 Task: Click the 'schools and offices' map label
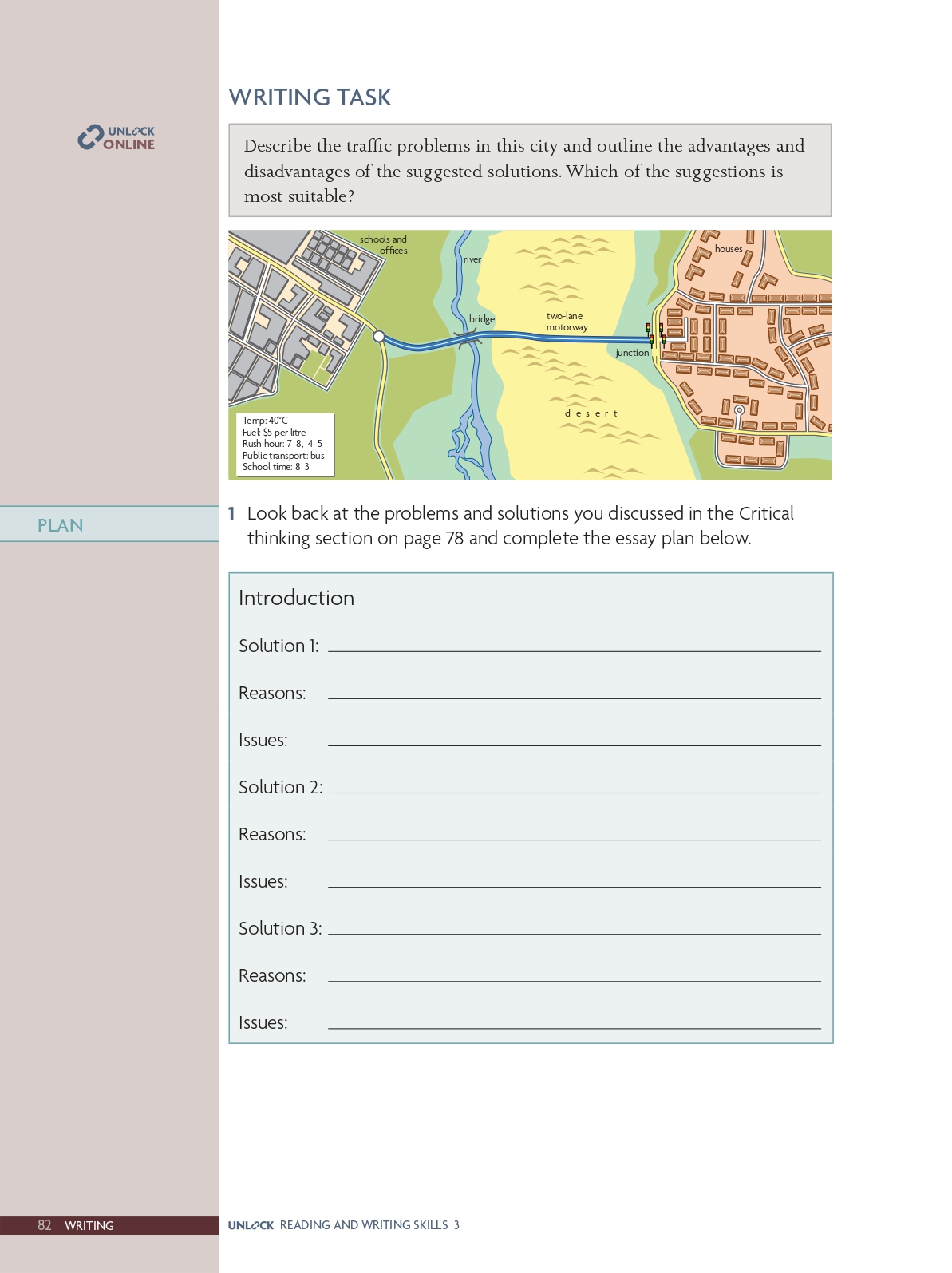[x=384, y=244]
